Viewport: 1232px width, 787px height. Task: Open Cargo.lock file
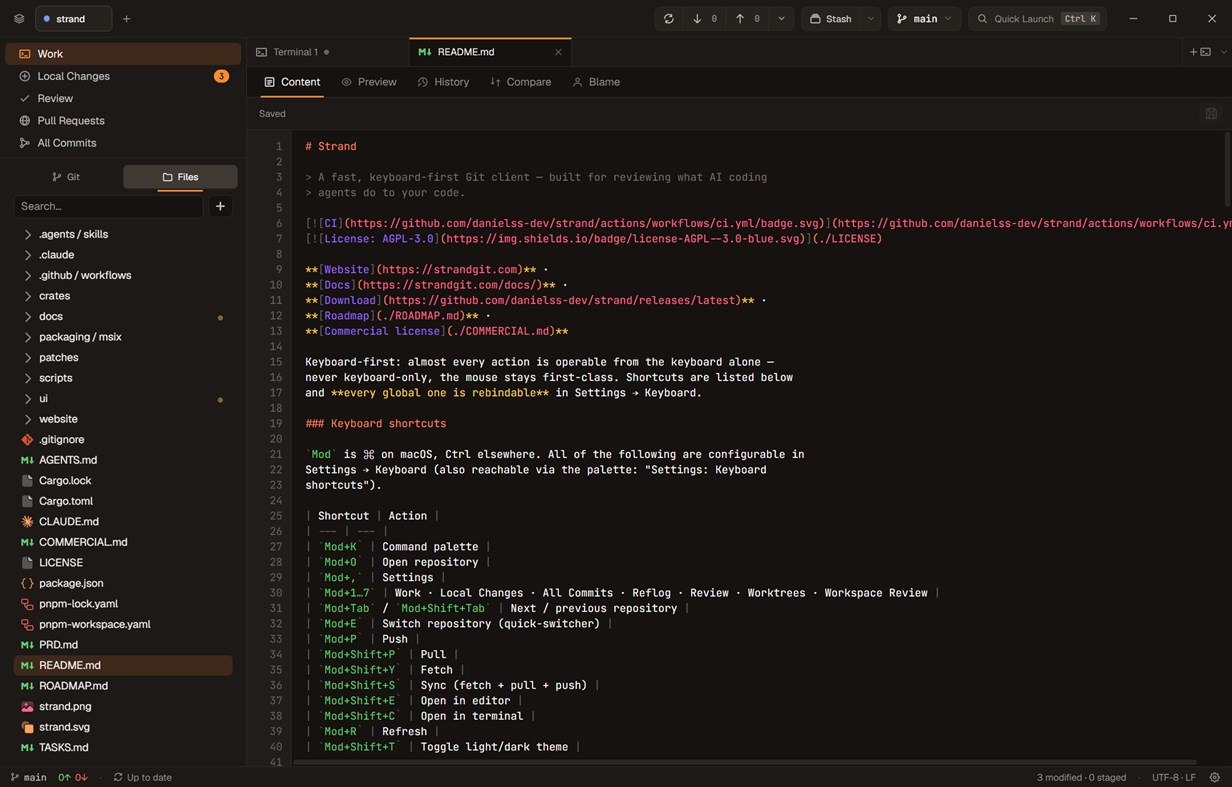coord(123,481)
